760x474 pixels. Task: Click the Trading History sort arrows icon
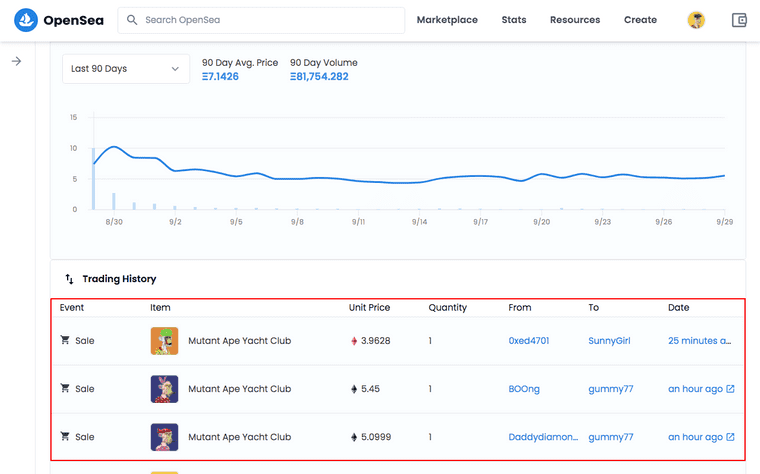click(69, 279)
